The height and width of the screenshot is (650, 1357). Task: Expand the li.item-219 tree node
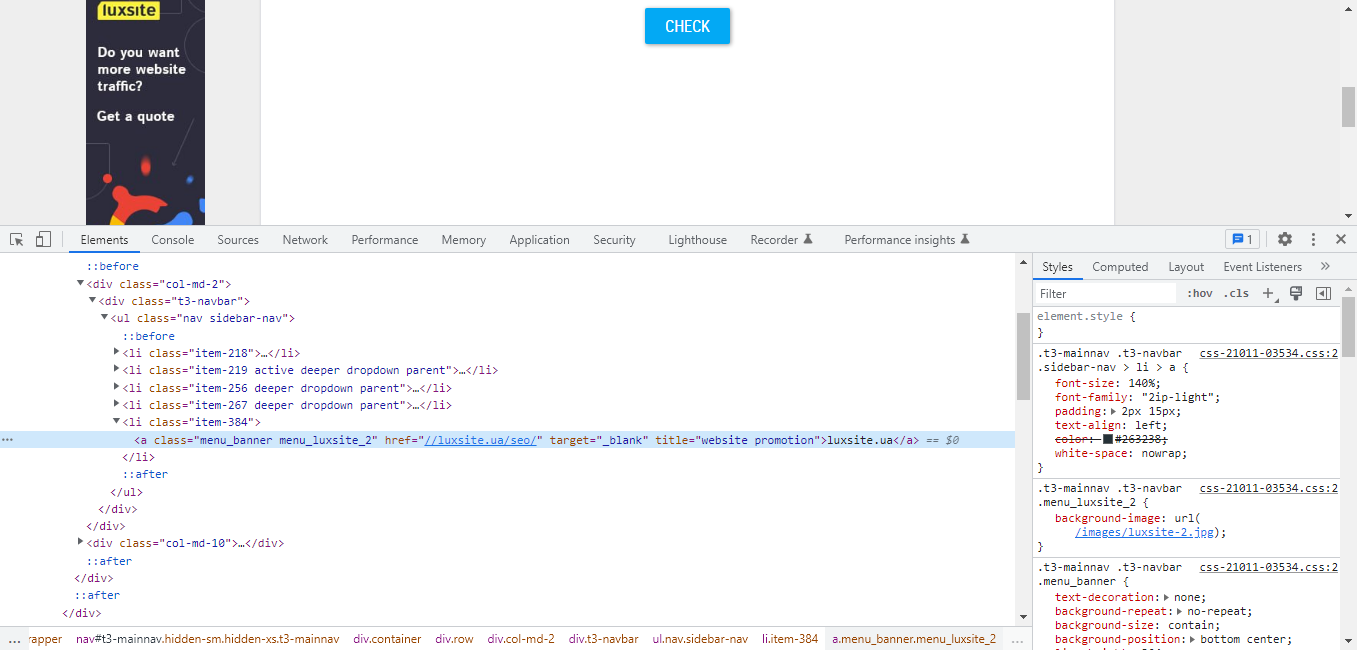click(x=116, y=370)
